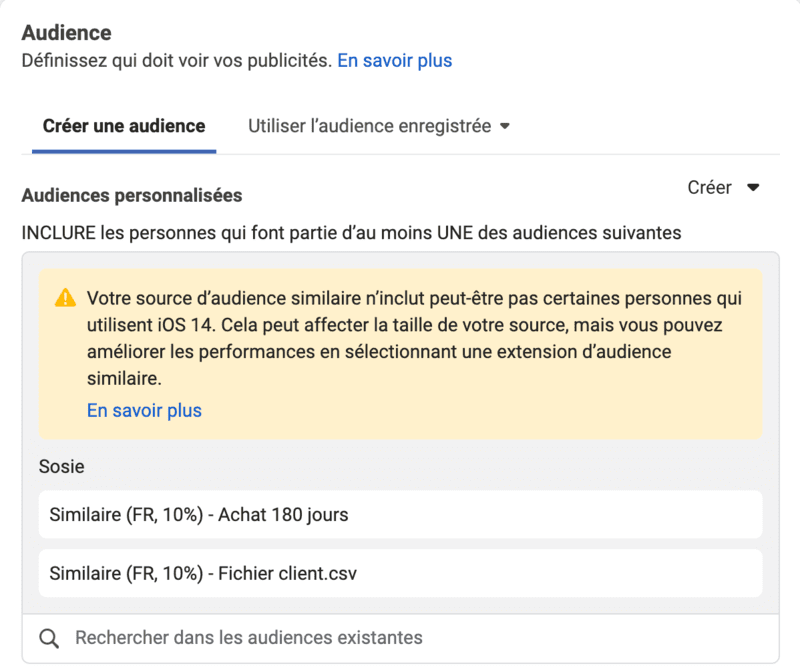The height and width of the screenshot is (672, 800).
Task: Select Similaire (FR, 10%) - Fichier client.csv
Action: pyautogui.click(x=401, y=574)
